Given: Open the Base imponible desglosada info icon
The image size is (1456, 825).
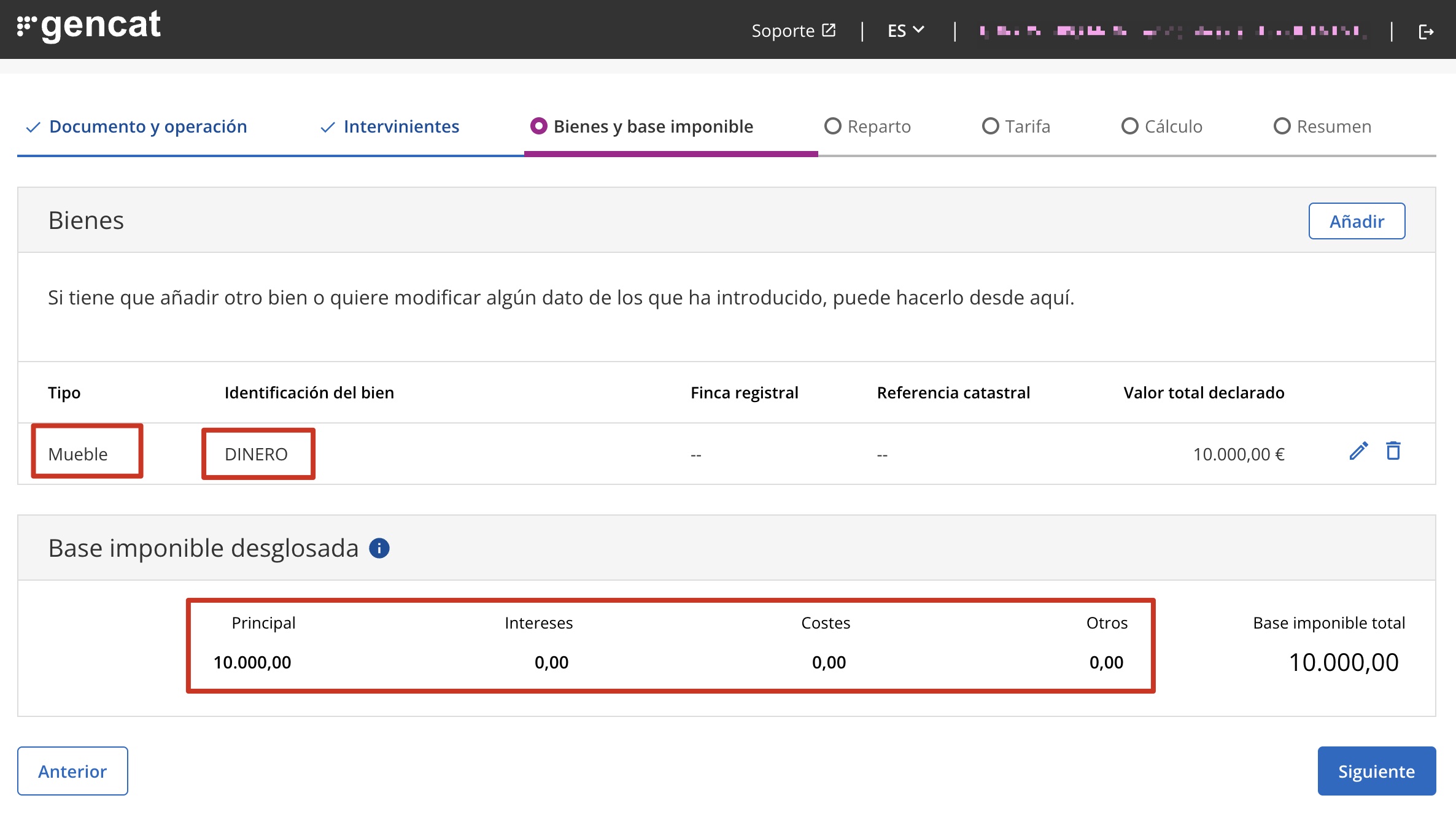Looking at the screenshot, I should (x=379, y=548).
